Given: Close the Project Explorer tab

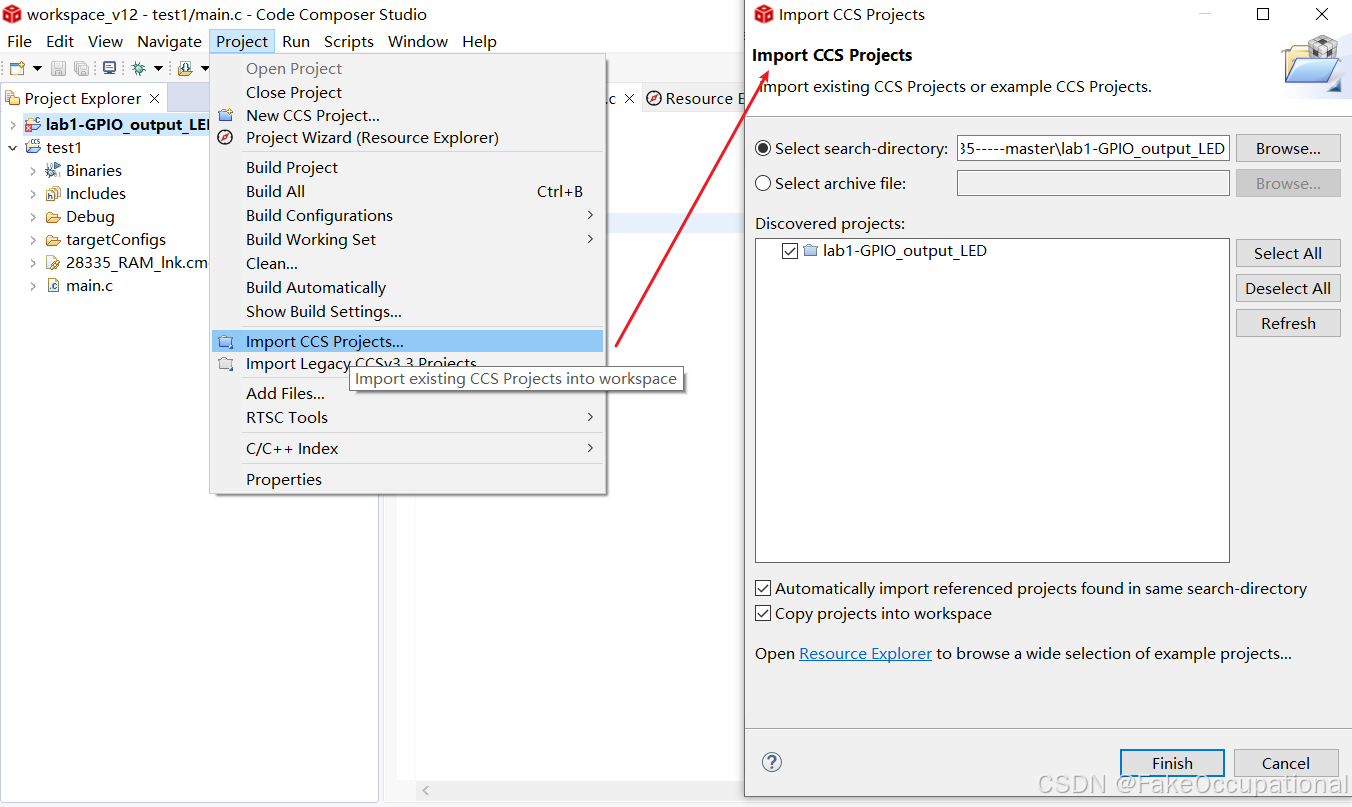Looking at the screenshot, I should click(x=154, y=98).
